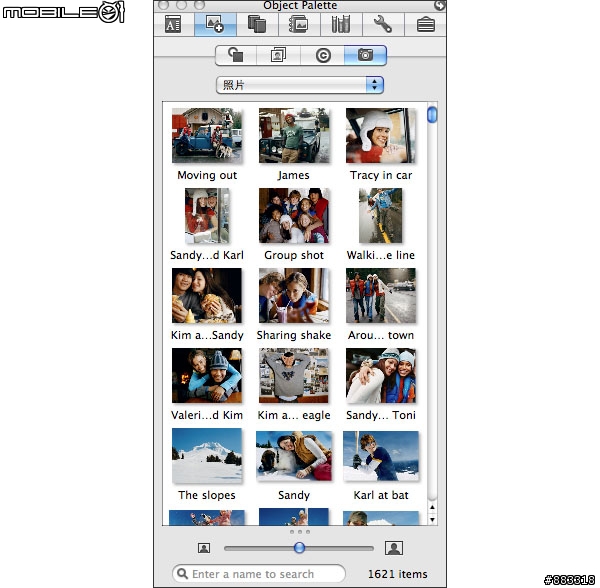Select the James photo
The height and width of the screenshot is (588, 600).
click(x=294, y=135)
